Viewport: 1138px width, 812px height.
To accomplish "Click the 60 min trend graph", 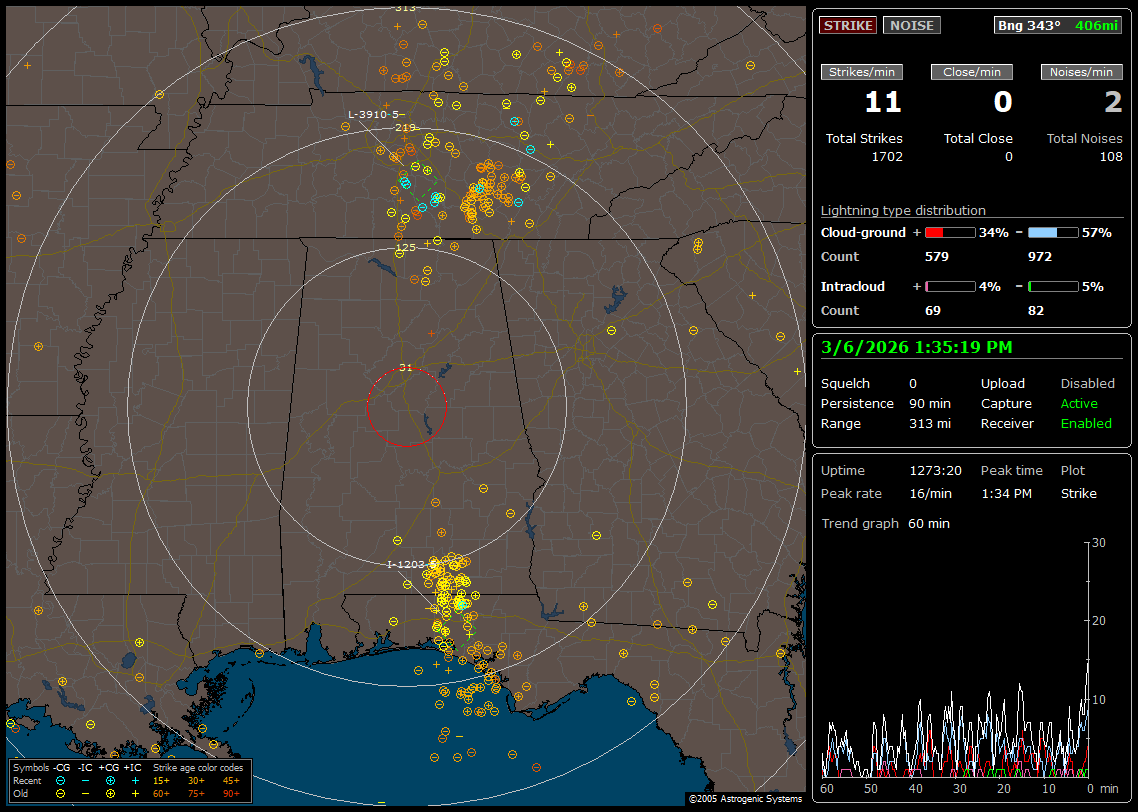I will coord(955,660).
